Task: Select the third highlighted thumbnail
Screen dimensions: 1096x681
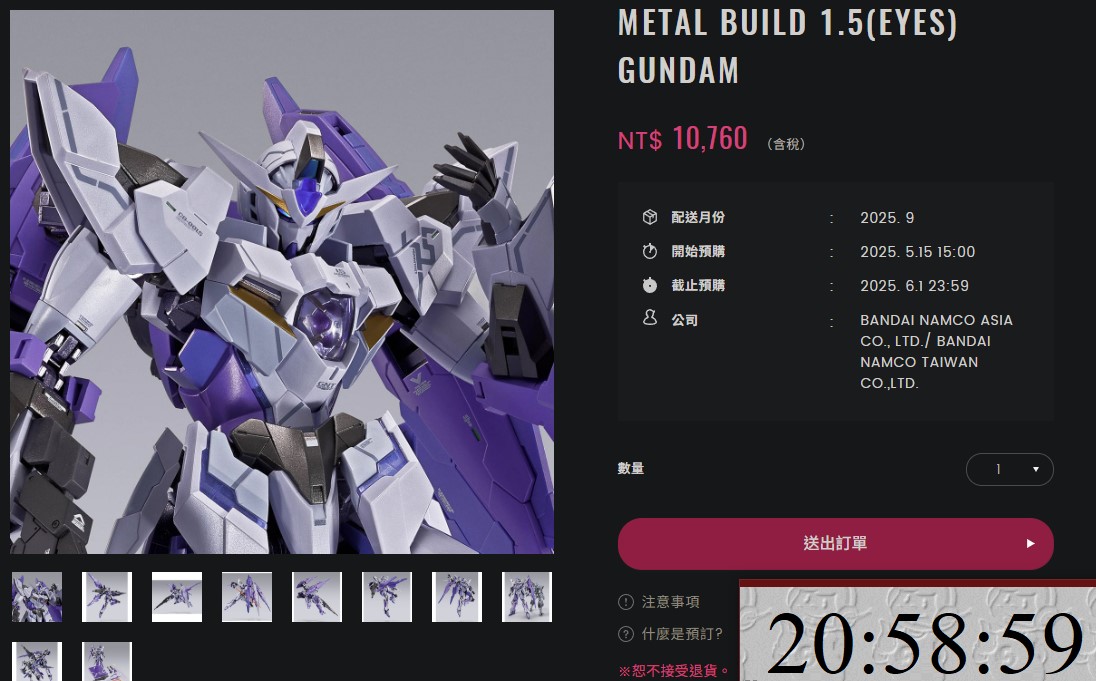Action: click(x=177, y=597)
